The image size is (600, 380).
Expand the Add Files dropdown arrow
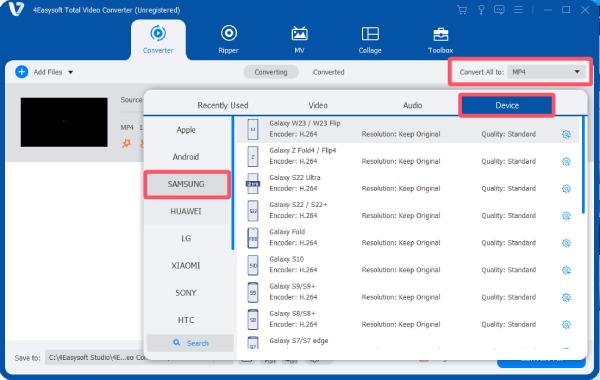[x=70, y=72]
